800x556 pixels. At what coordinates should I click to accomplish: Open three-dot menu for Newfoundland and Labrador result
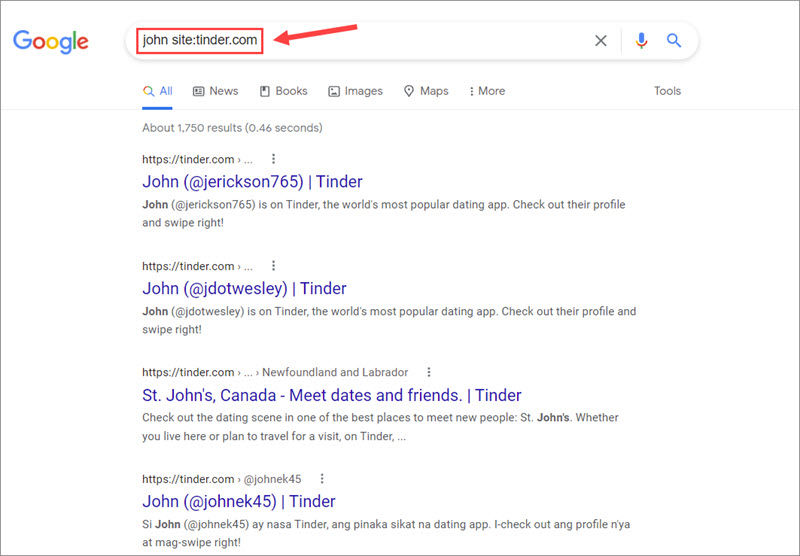pos(429,372)
